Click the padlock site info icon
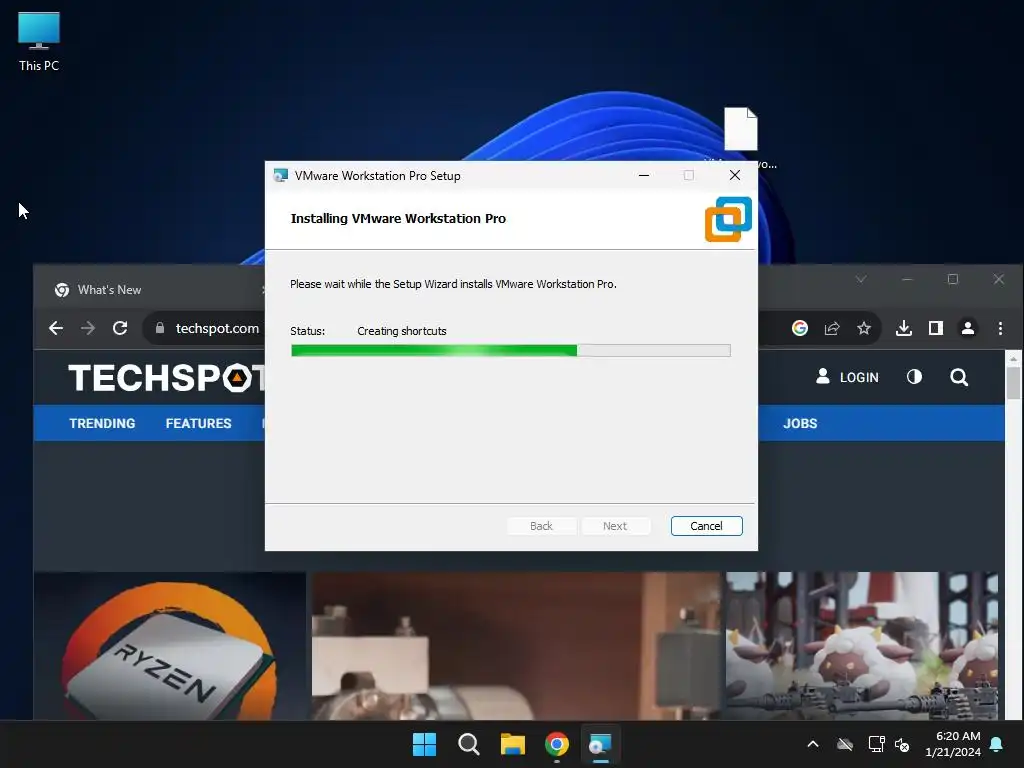Image resolution: width=1024 pixels, height=768 pixels. point(160,328)
